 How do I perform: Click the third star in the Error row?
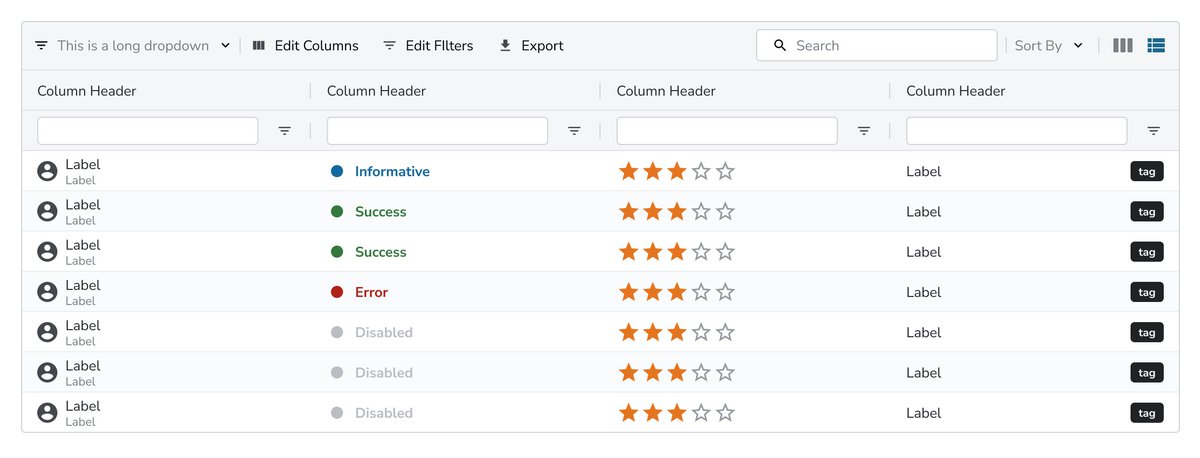coord(677,292)
